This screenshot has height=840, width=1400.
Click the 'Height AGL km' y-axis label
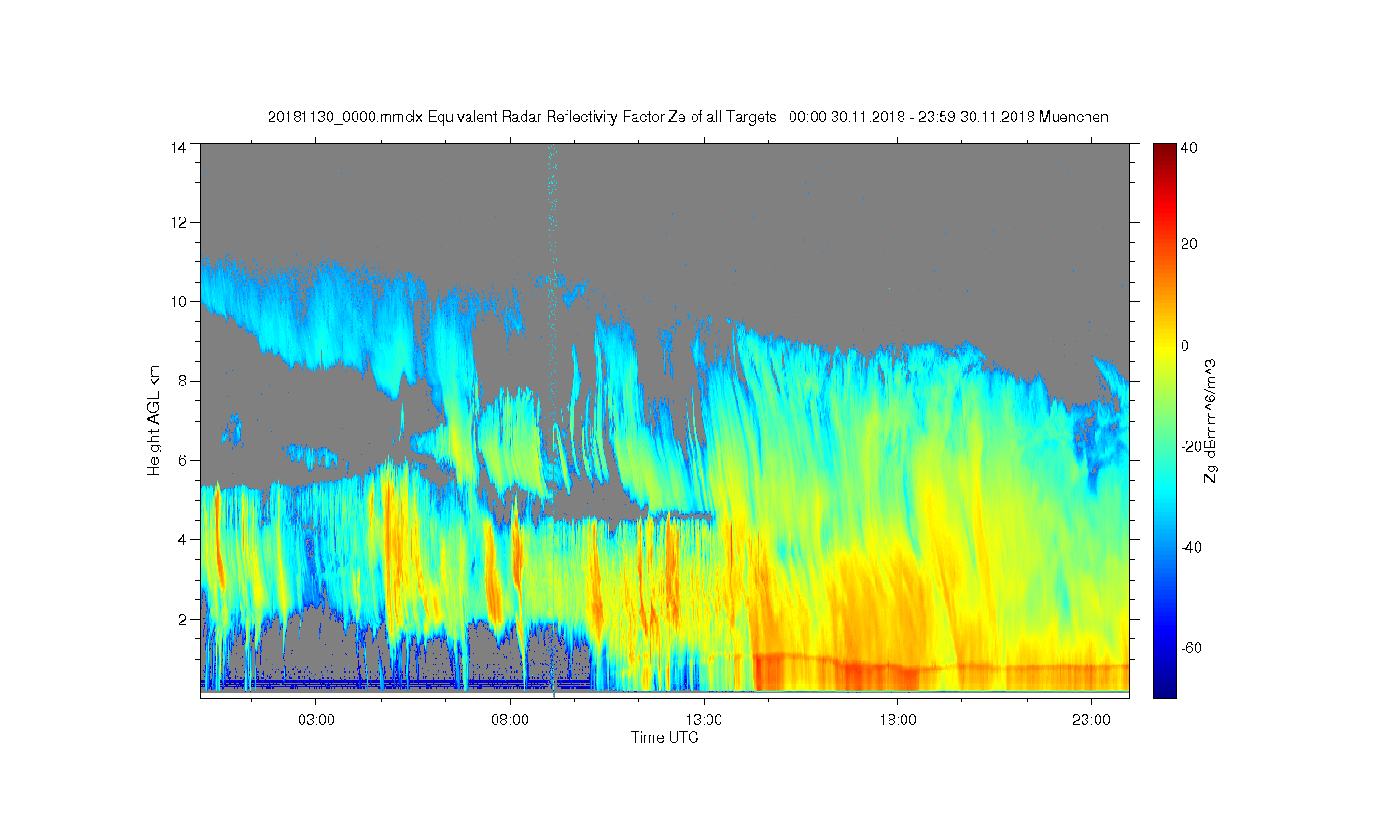[x=153, y=420]
